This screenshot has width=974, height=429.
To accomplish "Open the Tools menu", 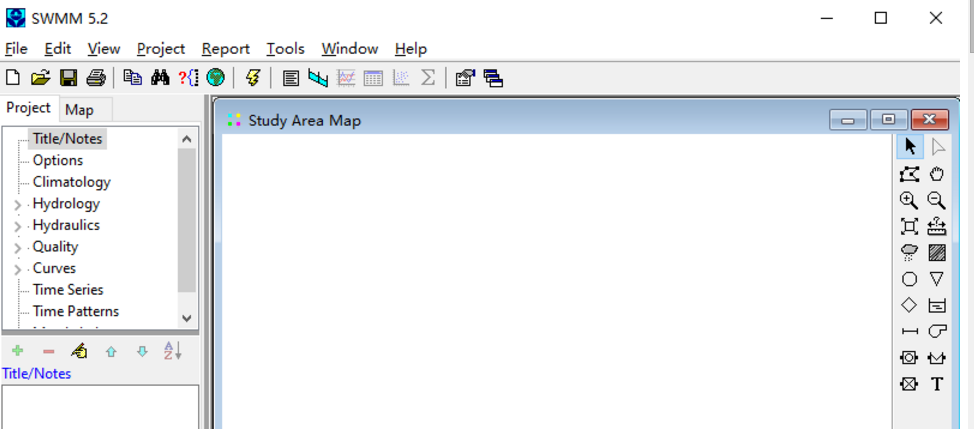I will [x=285, y=48].
